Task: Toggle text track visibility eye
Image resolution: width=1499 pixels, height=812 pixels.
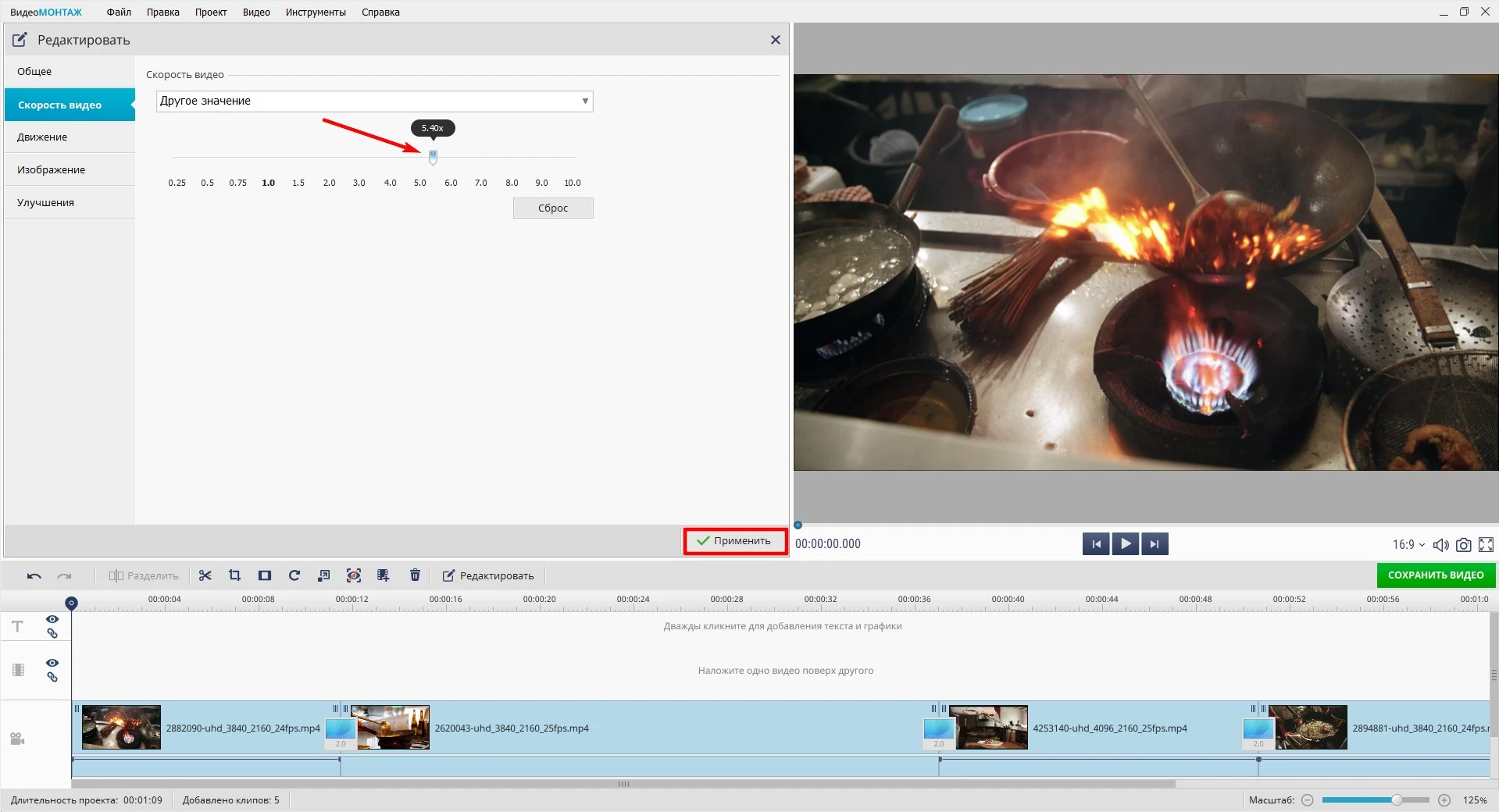Action: (x=52, y=619)
